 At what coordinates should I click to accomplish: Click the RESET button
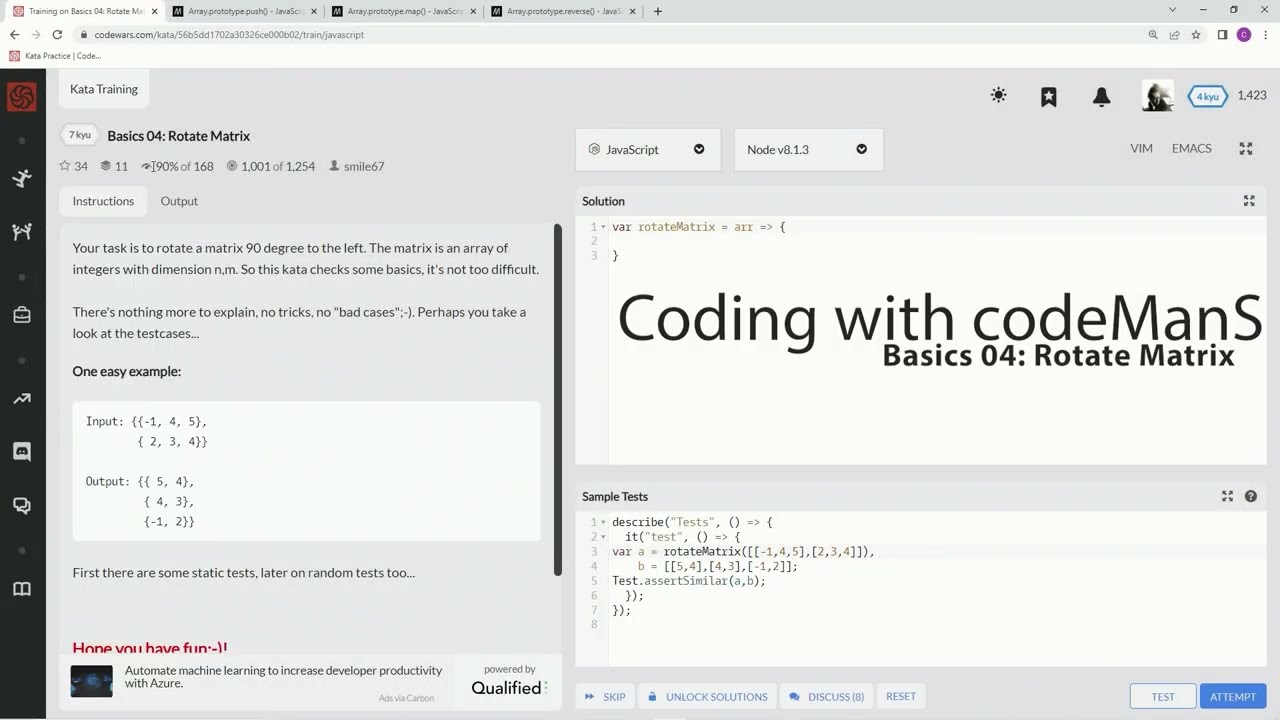(x=901, y=696)
